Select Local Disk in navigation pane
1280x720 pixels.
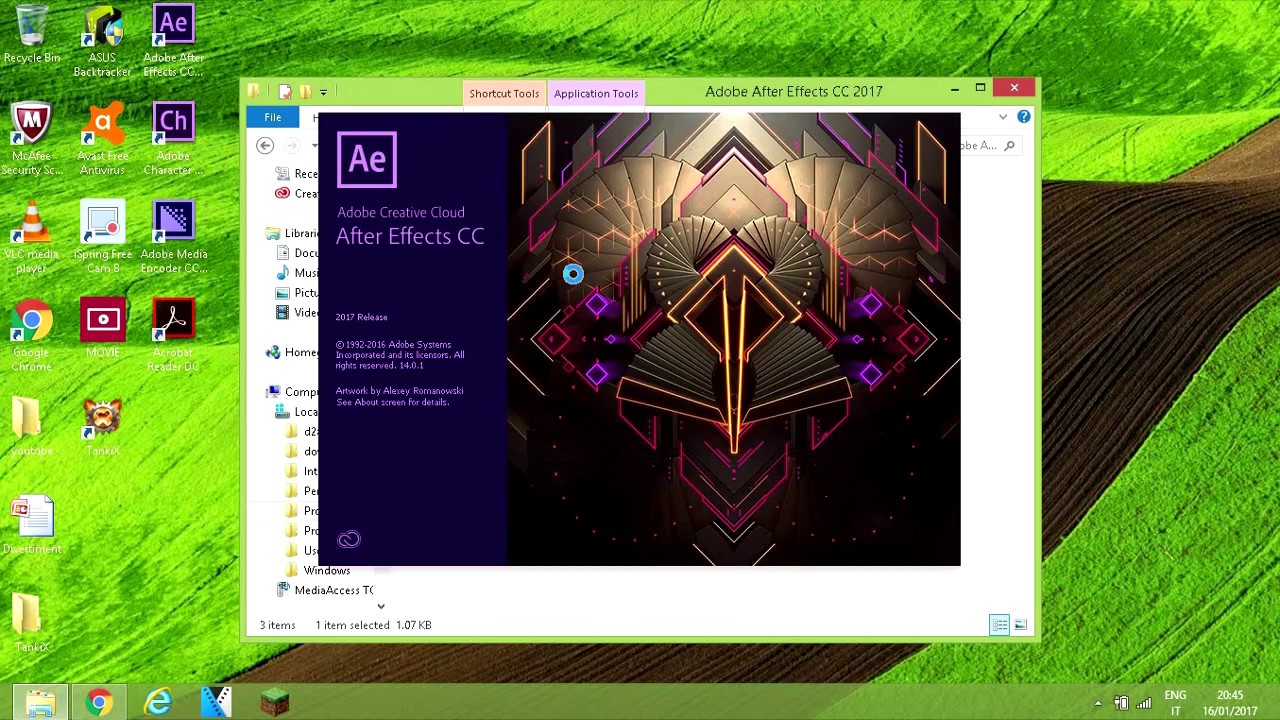(297, 412)
